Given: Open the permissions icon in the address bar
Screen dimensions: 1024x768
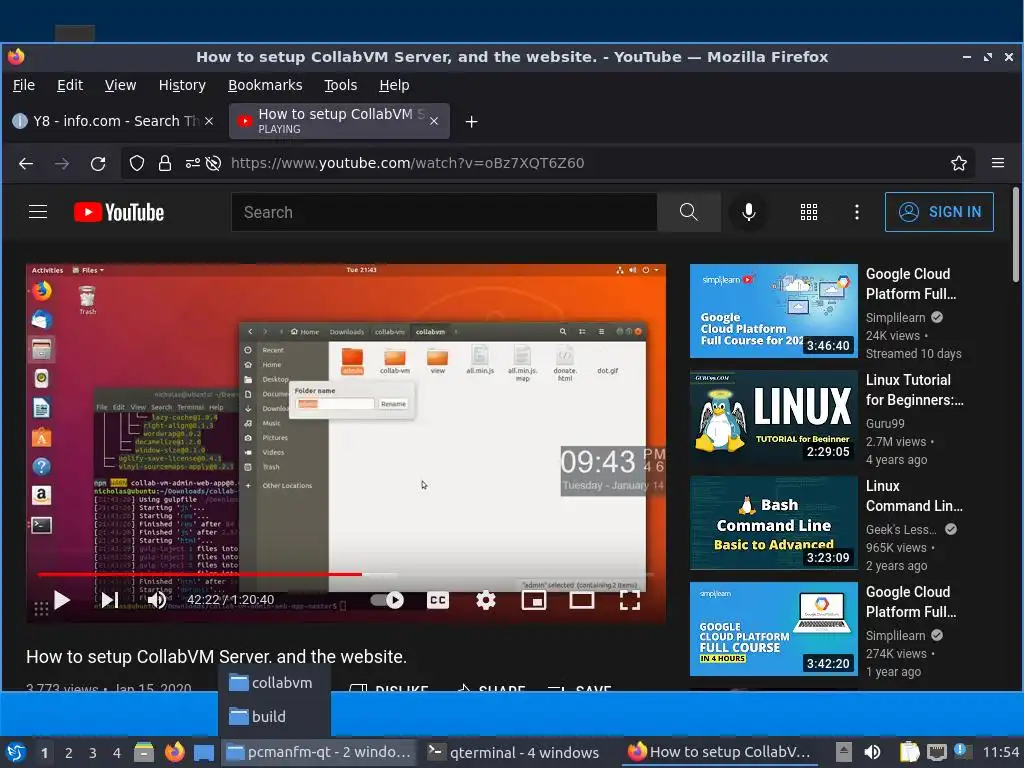Looking at the screenshot, I should (192, 163).
